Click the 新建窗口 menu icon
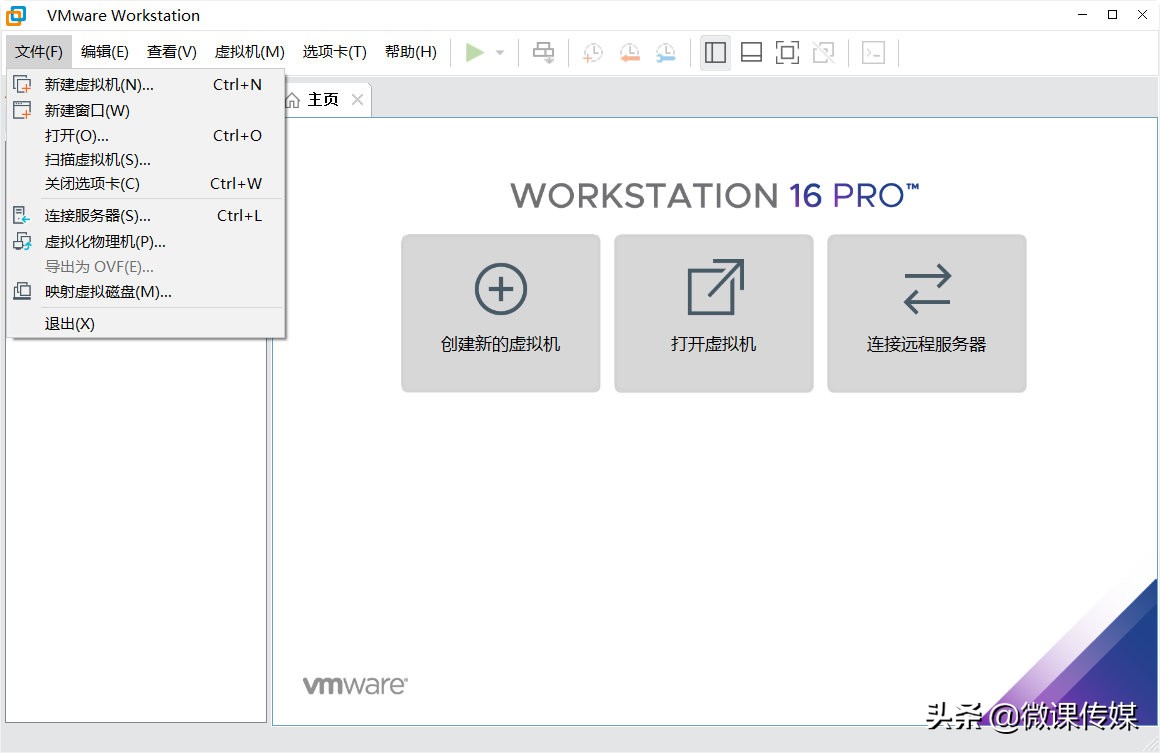 tap(22, 110)
